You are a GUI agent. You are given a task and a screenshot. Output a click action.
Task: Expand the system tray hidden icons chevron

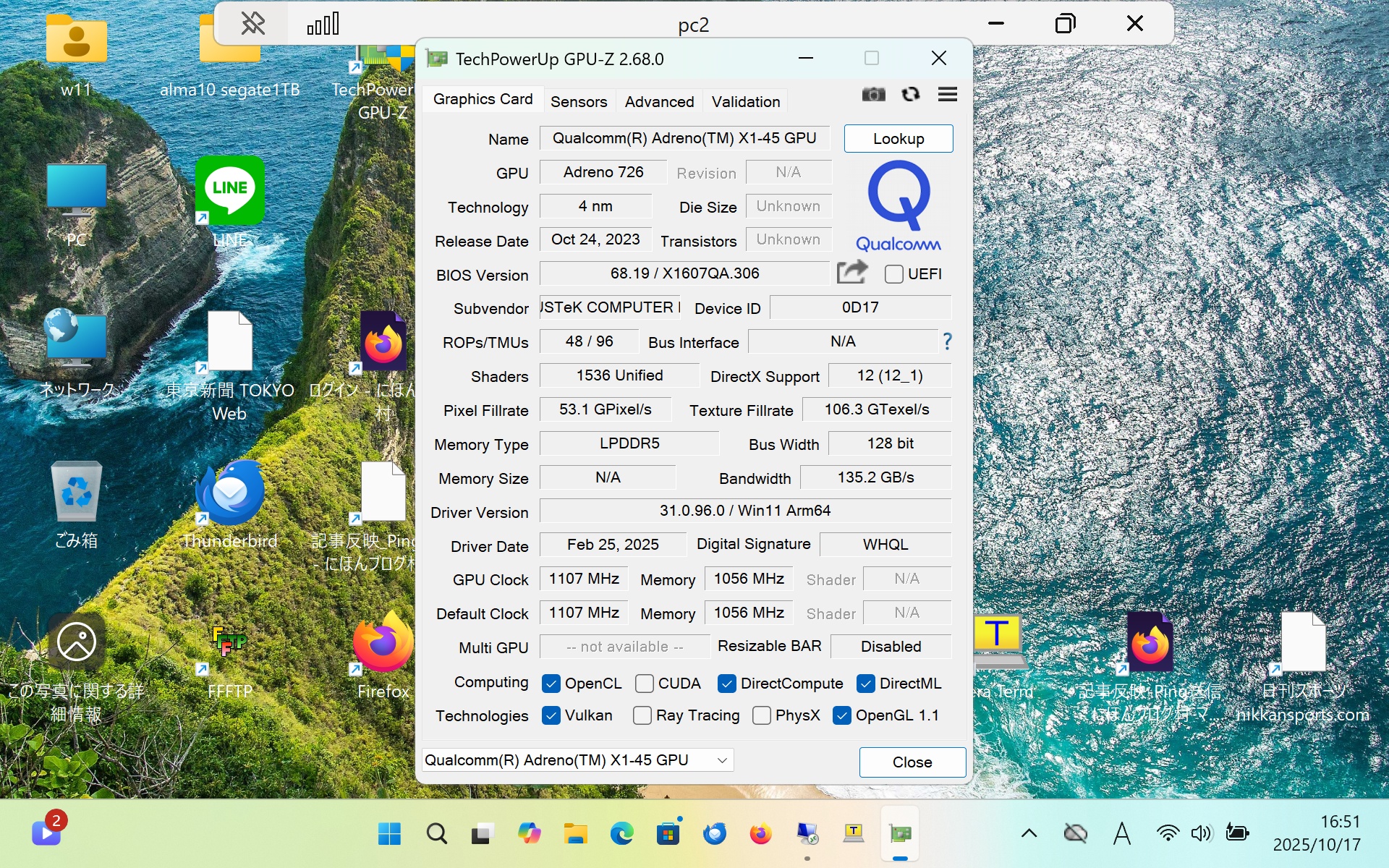1029,834
